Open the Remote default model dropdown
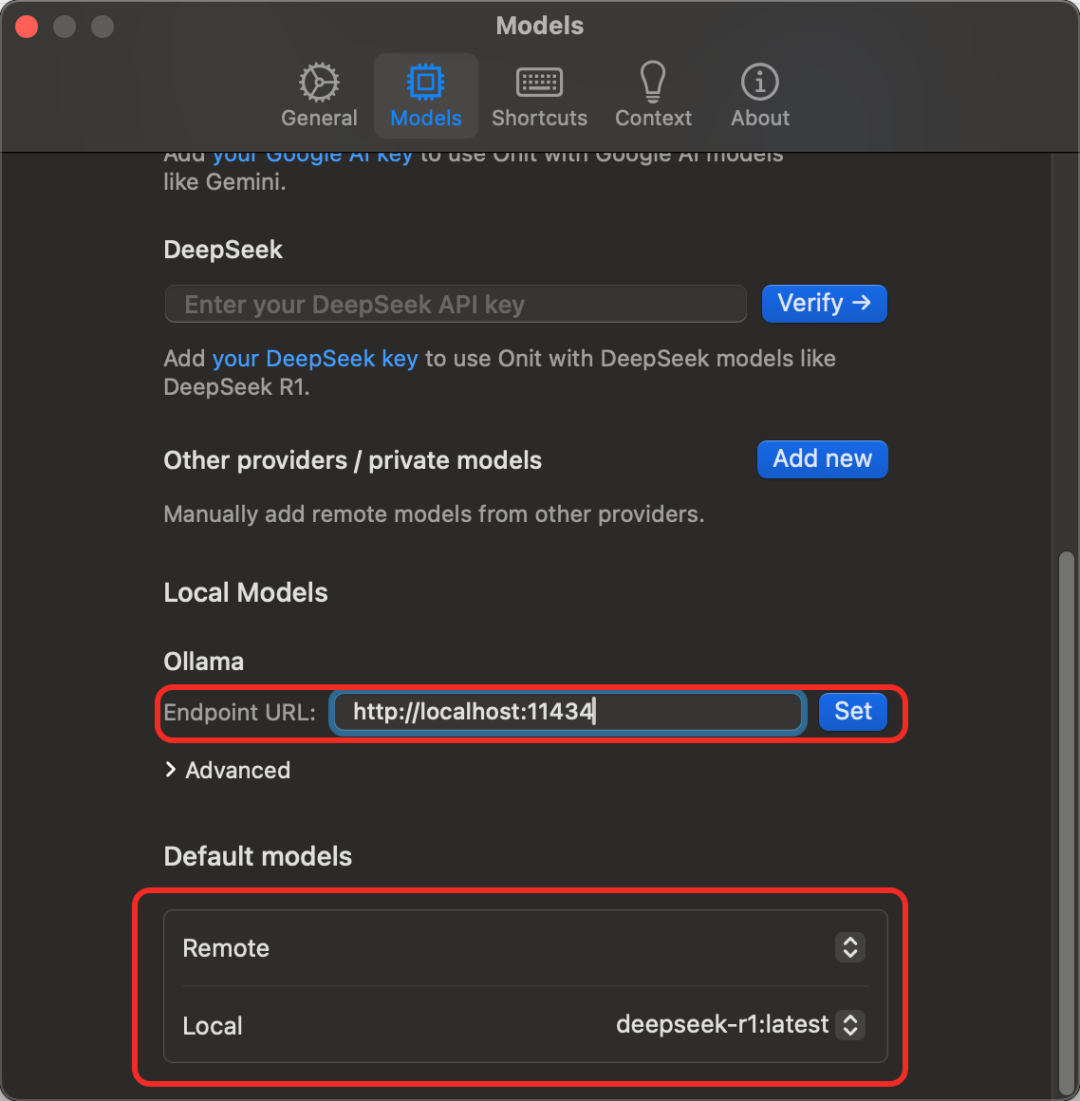 pos(850,947)
